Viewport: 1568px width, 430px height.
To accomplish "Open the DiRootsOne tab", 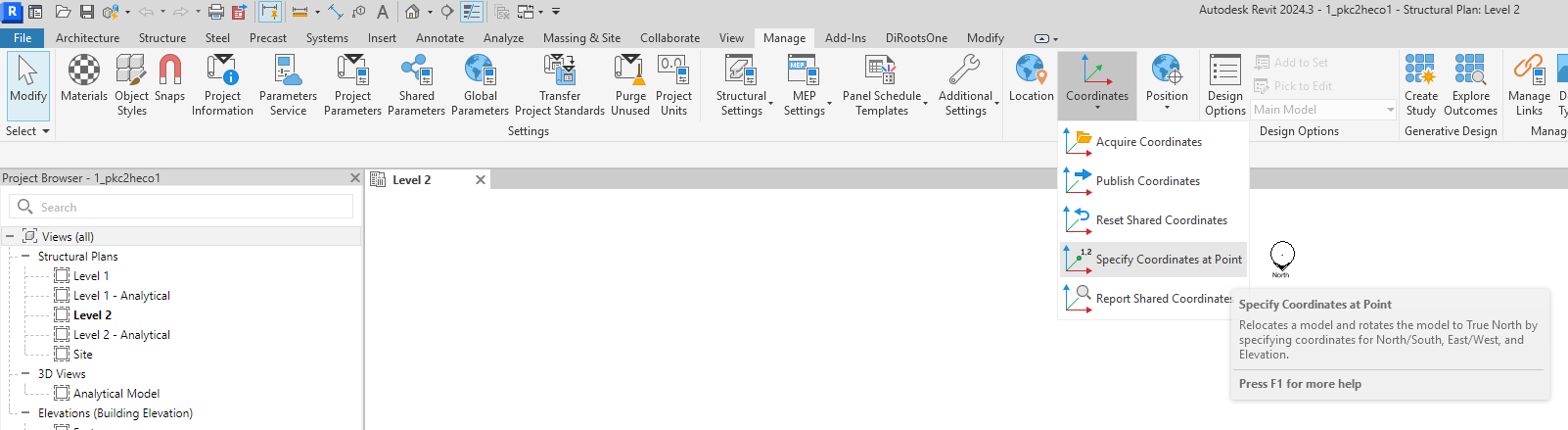I will pyautogui.click(x=916, y=38).
